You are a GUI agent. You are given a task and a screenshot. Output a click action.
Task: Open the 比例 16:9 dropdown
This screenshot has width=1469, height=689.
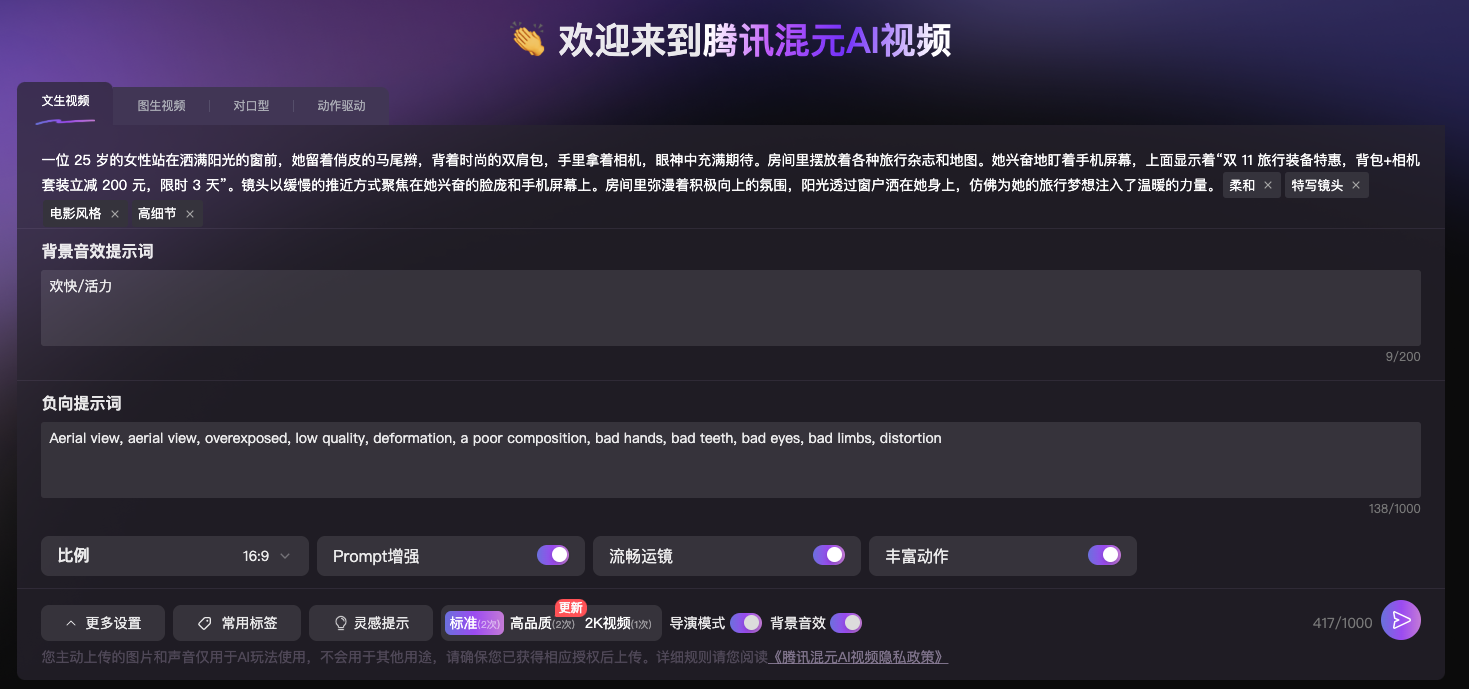point(175,556)
